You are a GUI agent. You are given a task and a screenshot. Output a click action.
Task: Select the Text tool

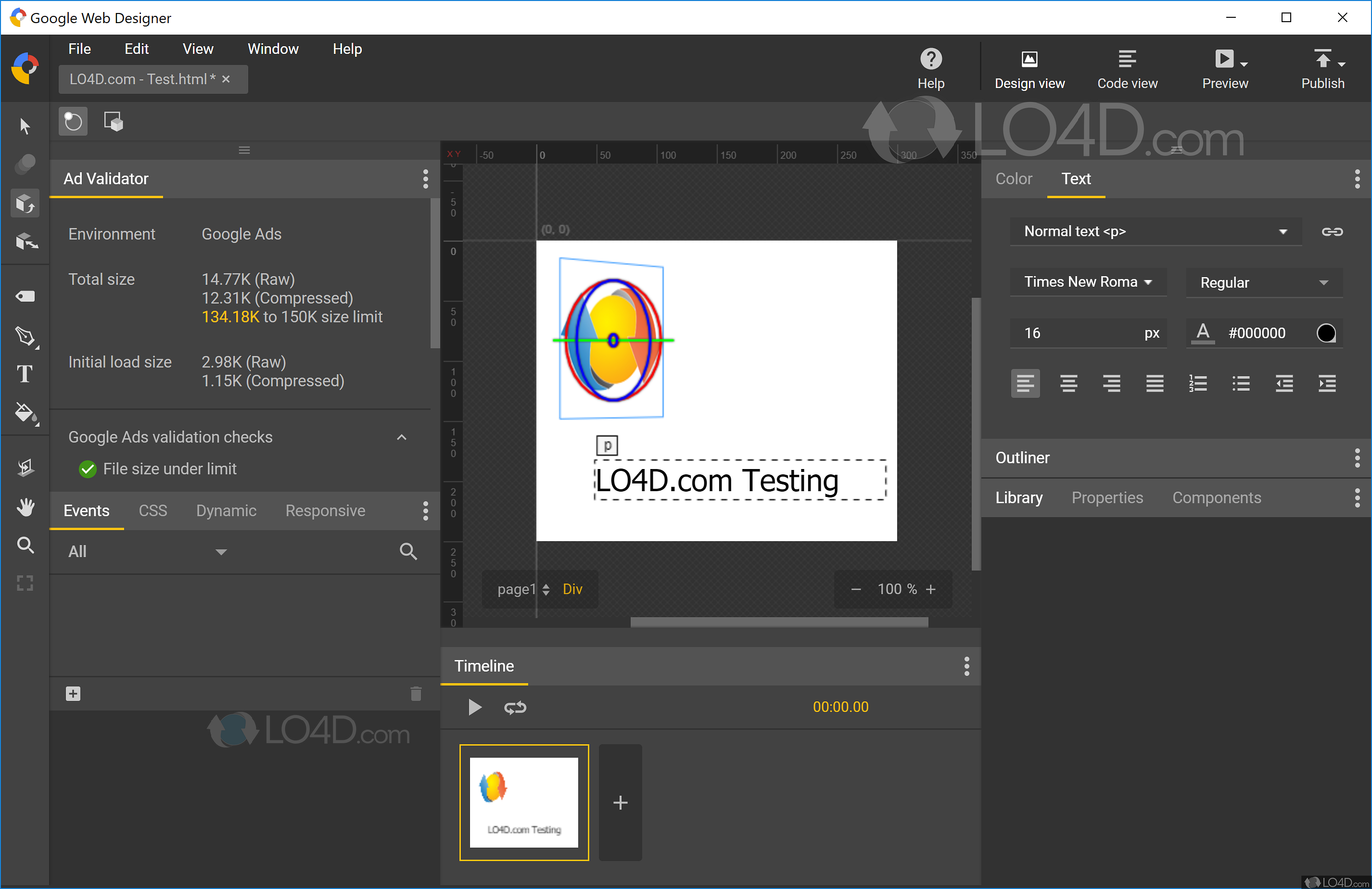point(25,374)
